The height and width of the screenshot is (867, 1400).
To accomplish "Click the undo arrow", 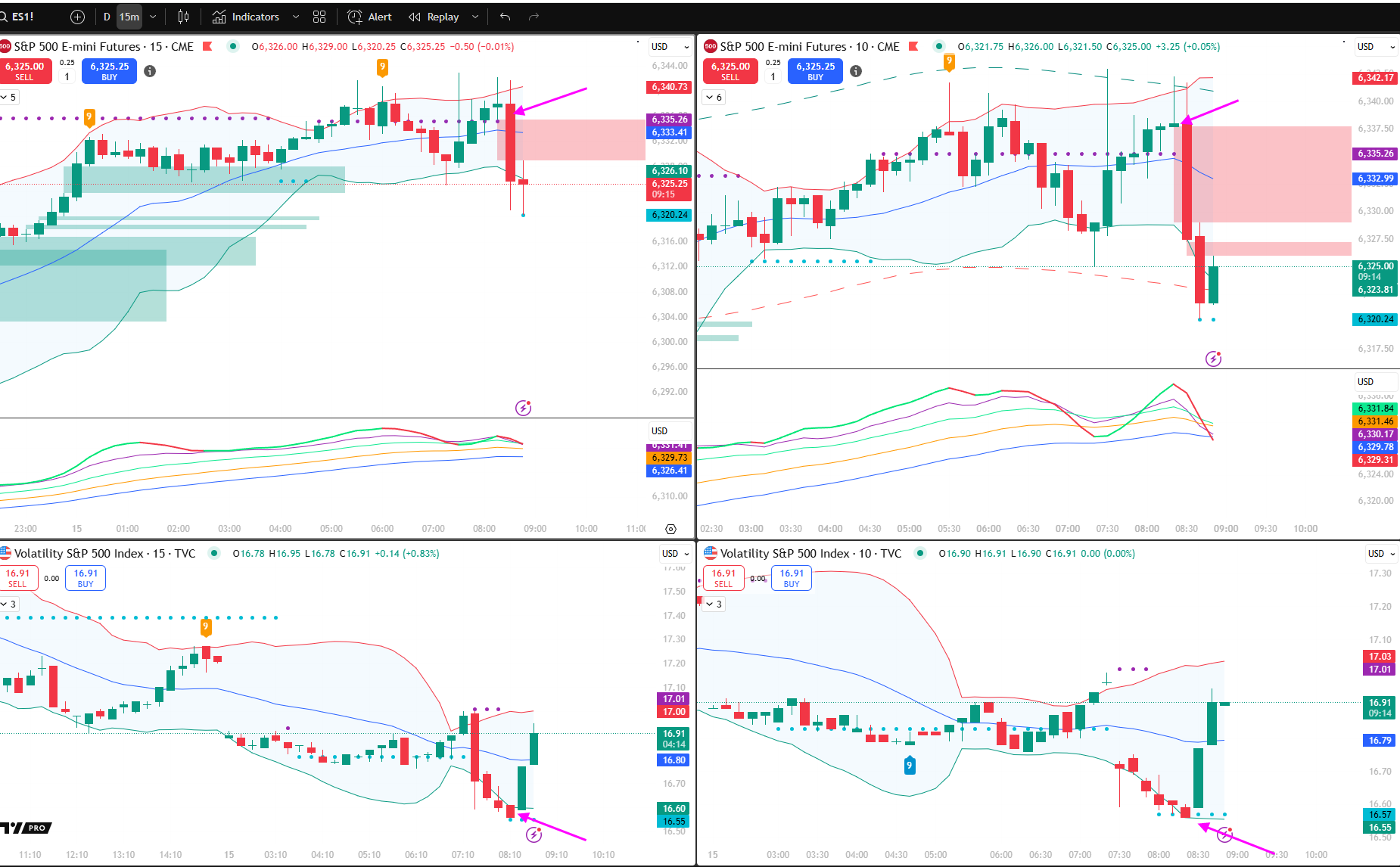I will (x=506, y=17).
